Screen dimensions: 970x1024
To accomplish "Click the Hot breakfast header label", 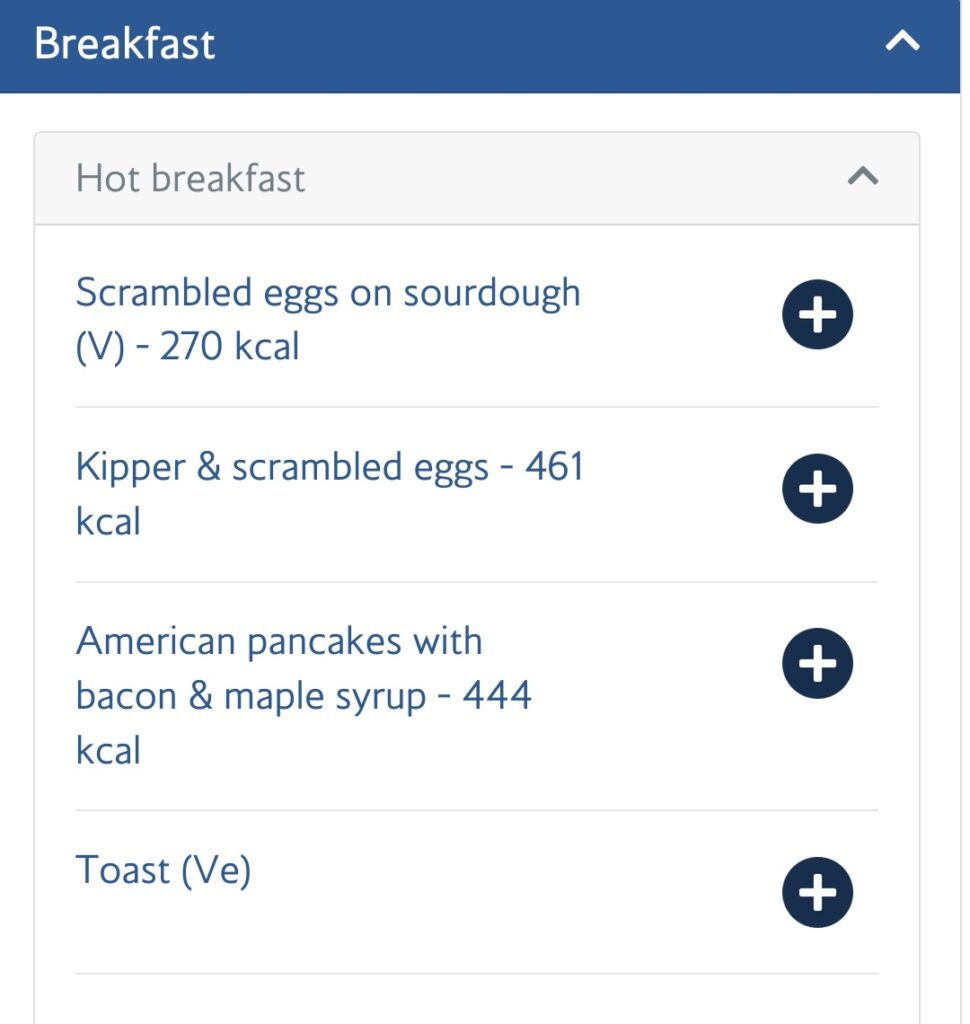I will click(x=190, y=178).
